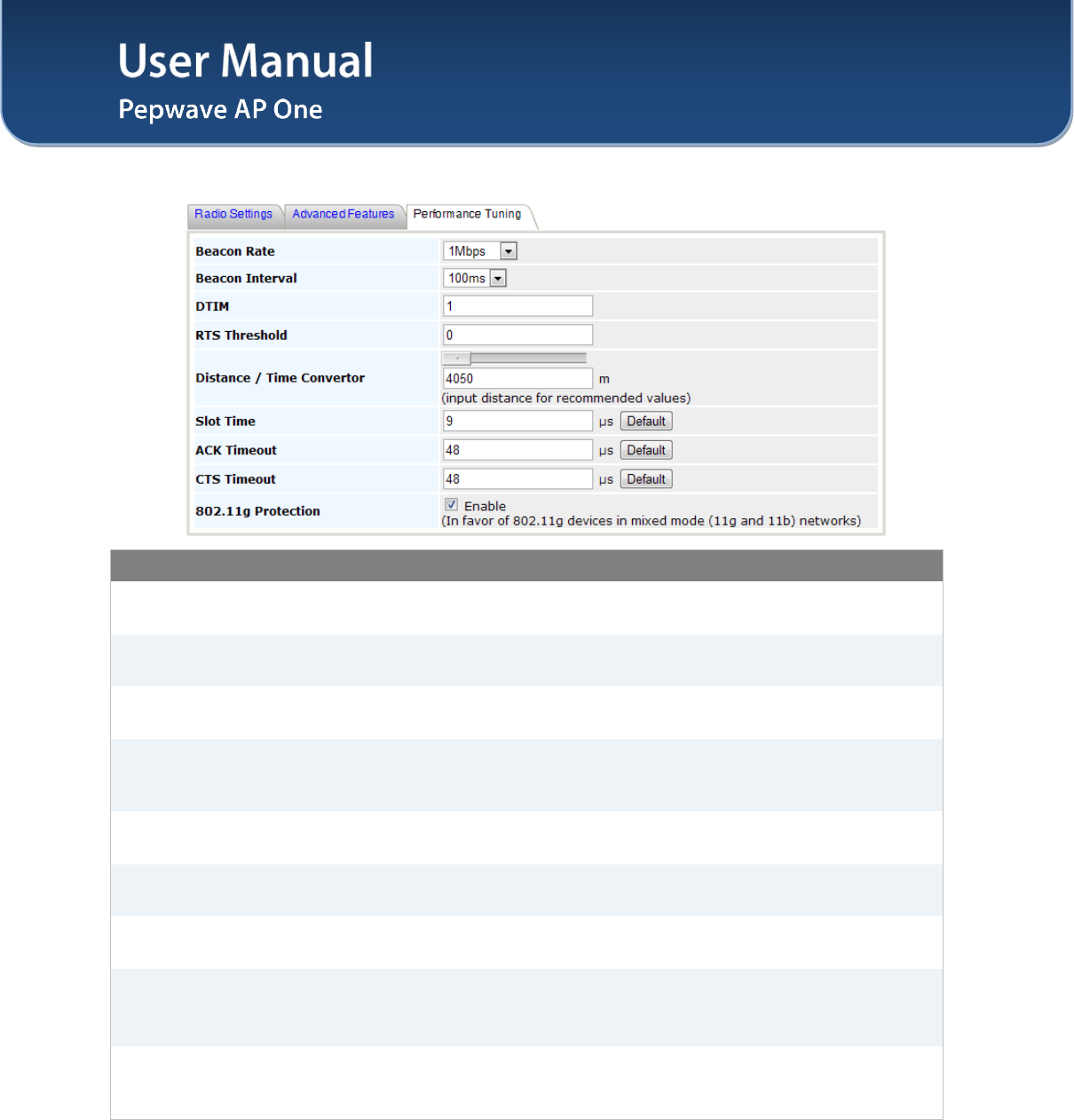1074x1120 pixels.
Task: Click the 'input distance for recommended values' hint
Action: [566, 398]
